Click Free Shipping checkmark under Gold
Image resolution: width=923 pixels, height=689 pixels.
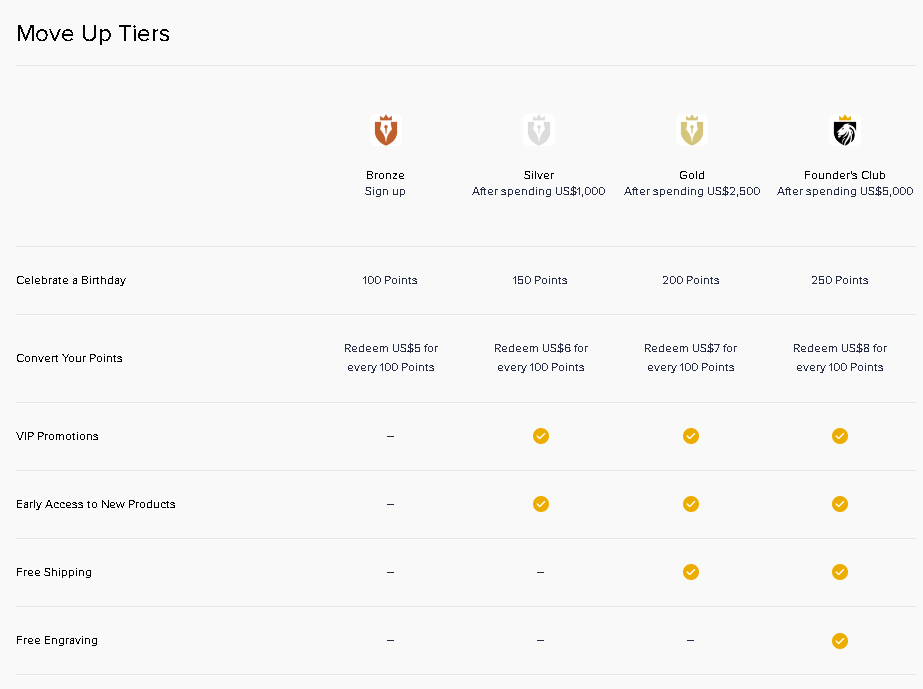690,572
